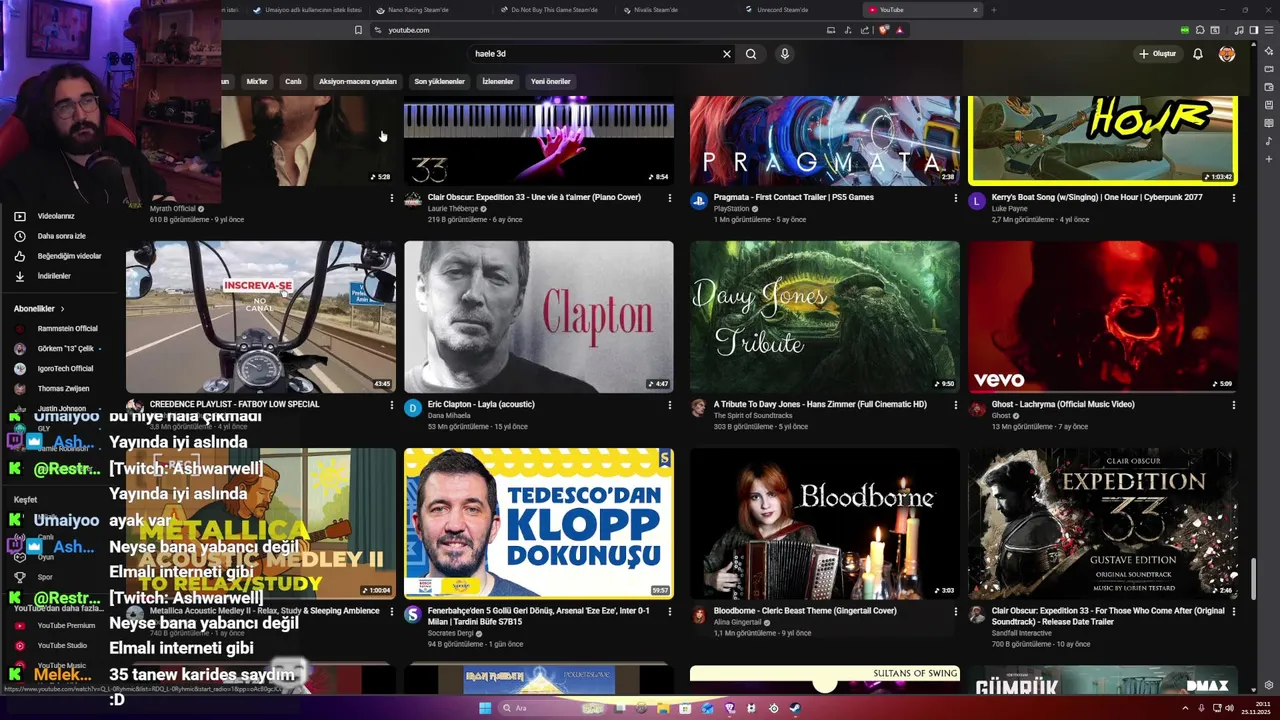Select Son yüklenenler filter chip
The height and width of the screenshot is (720, 1280).
440,81
